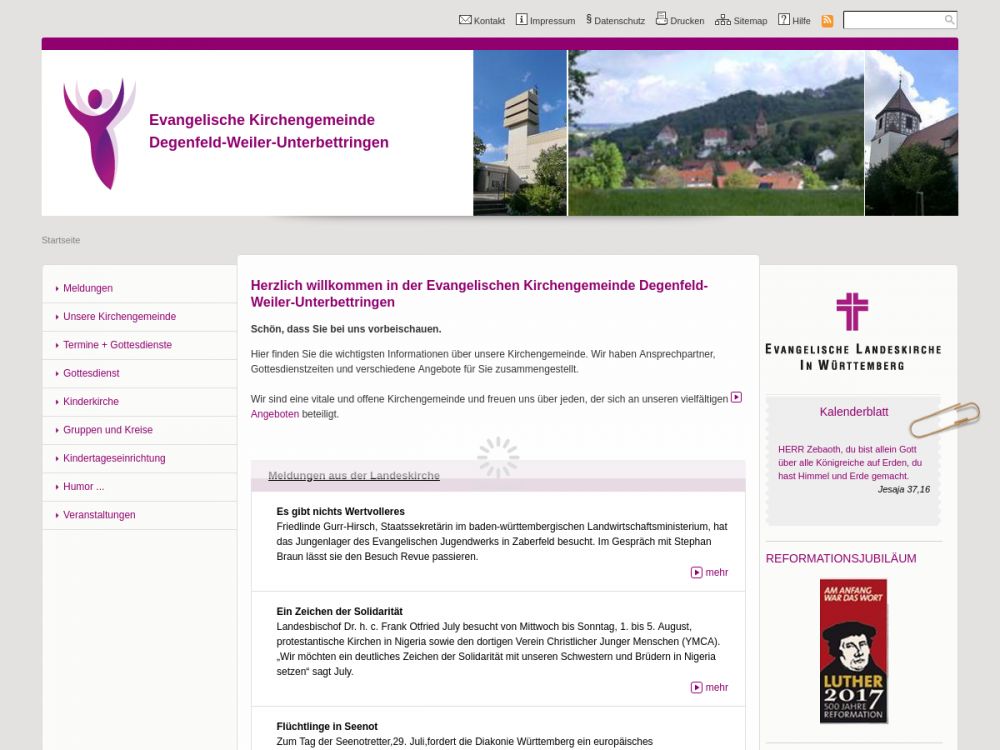
Task: Click mehr under Ein Zeichen der Solidarität
Action: point(710,688)
